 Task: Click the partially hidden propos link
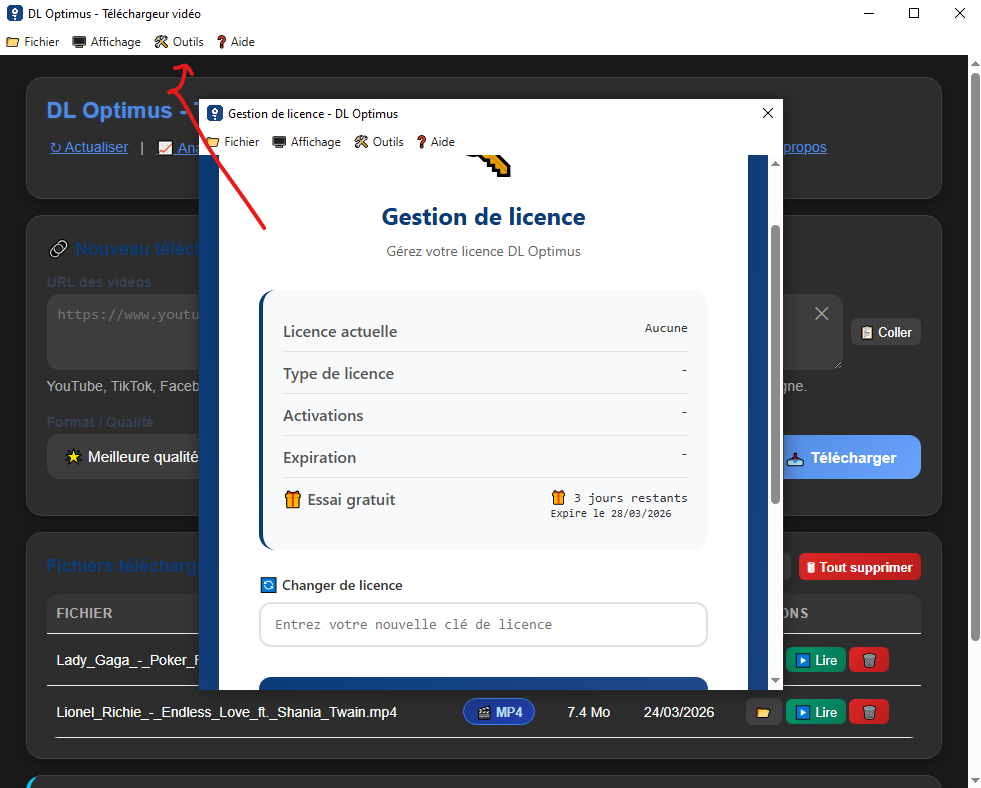[x=805, y=148]
